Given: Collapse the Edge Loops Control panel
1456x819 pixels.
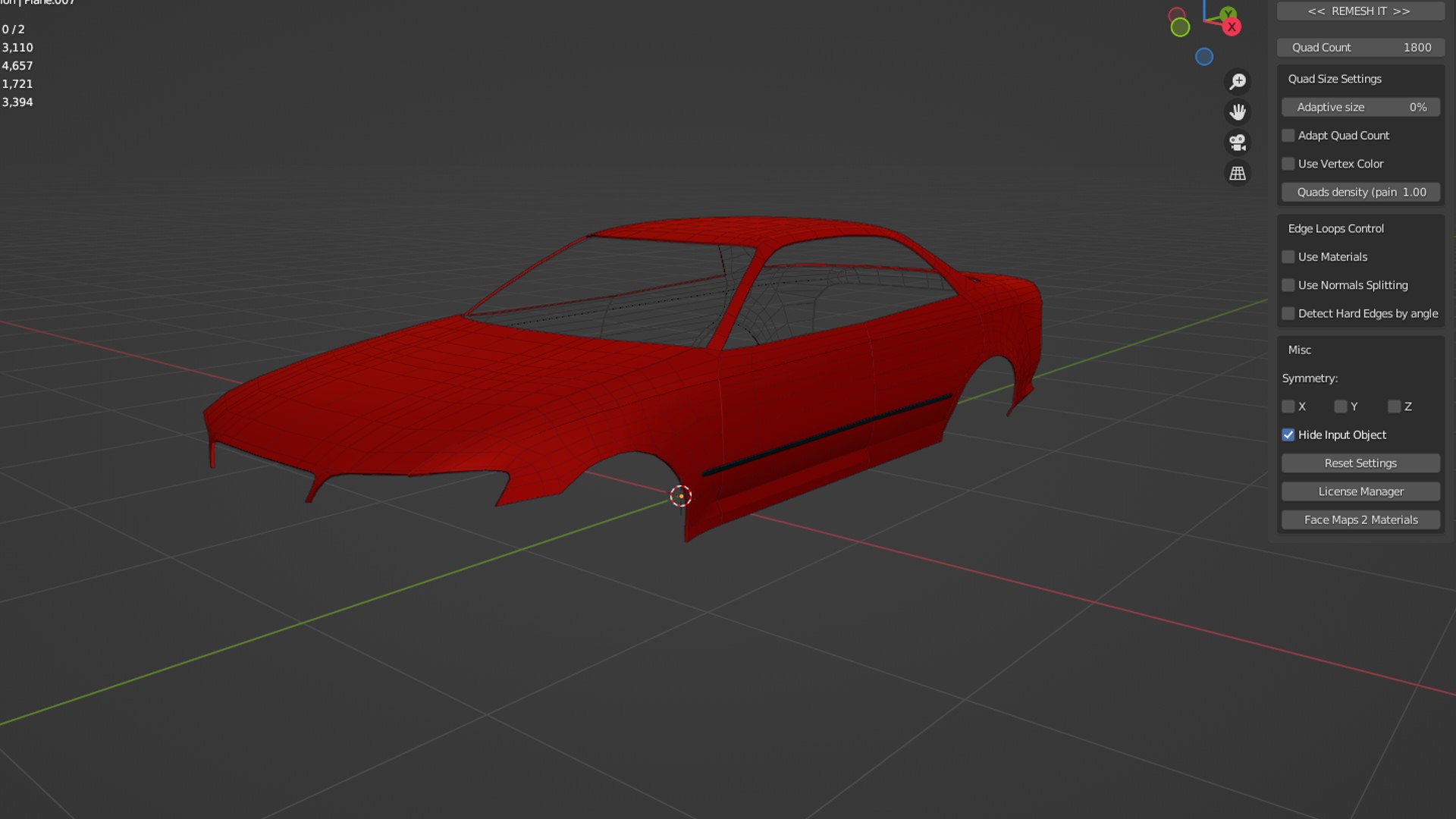Looking at the screenshot, I should 1335,229.
